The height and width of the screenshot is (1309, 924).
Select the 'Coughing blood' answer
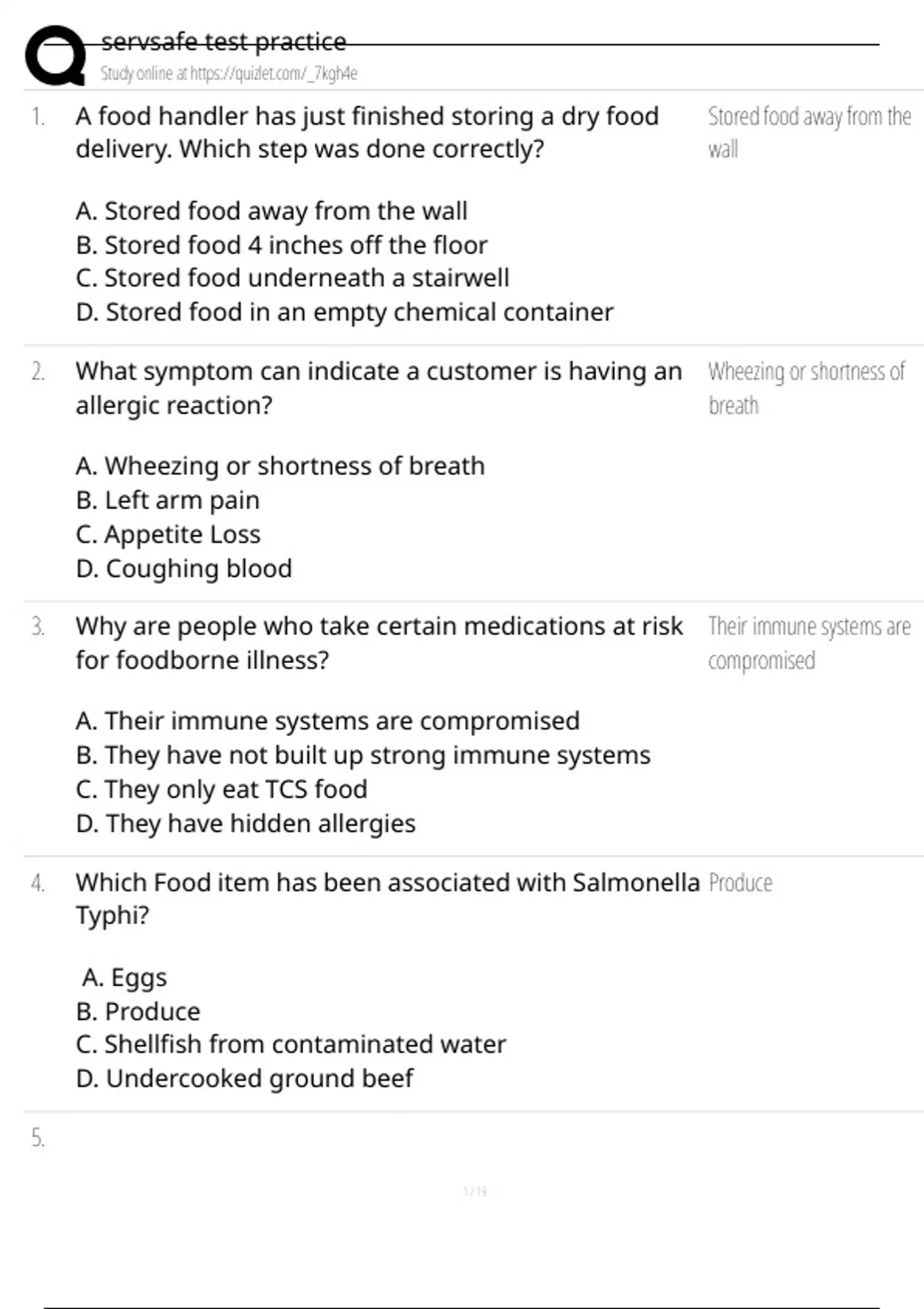(x=184, y=568)
